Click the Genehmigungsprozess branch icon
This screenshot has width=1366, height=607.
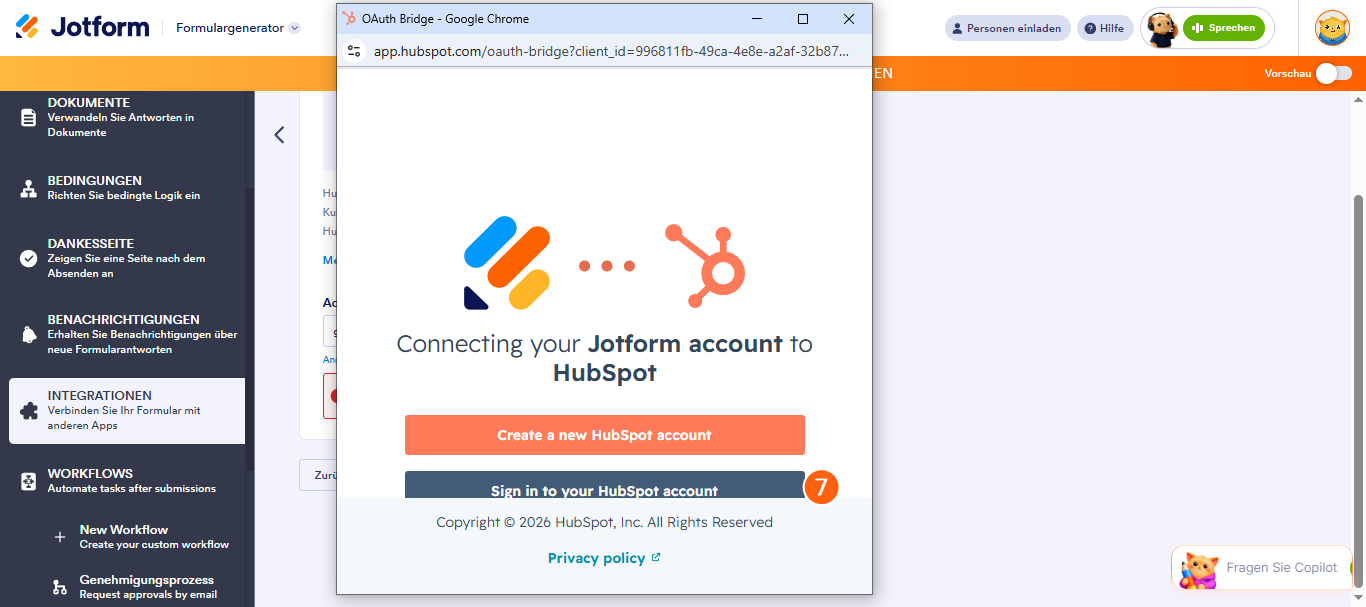pyautogui.click(x=60, y=586)
